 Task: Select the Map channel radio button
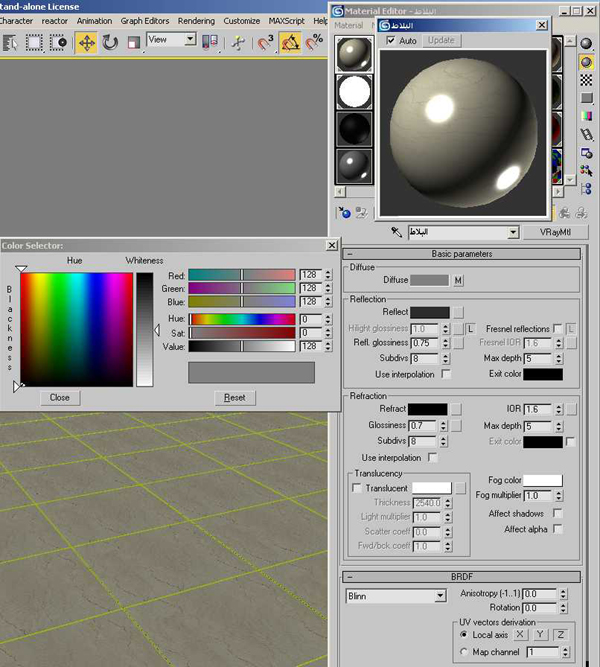pyautogui.click(x=464, y=652)
